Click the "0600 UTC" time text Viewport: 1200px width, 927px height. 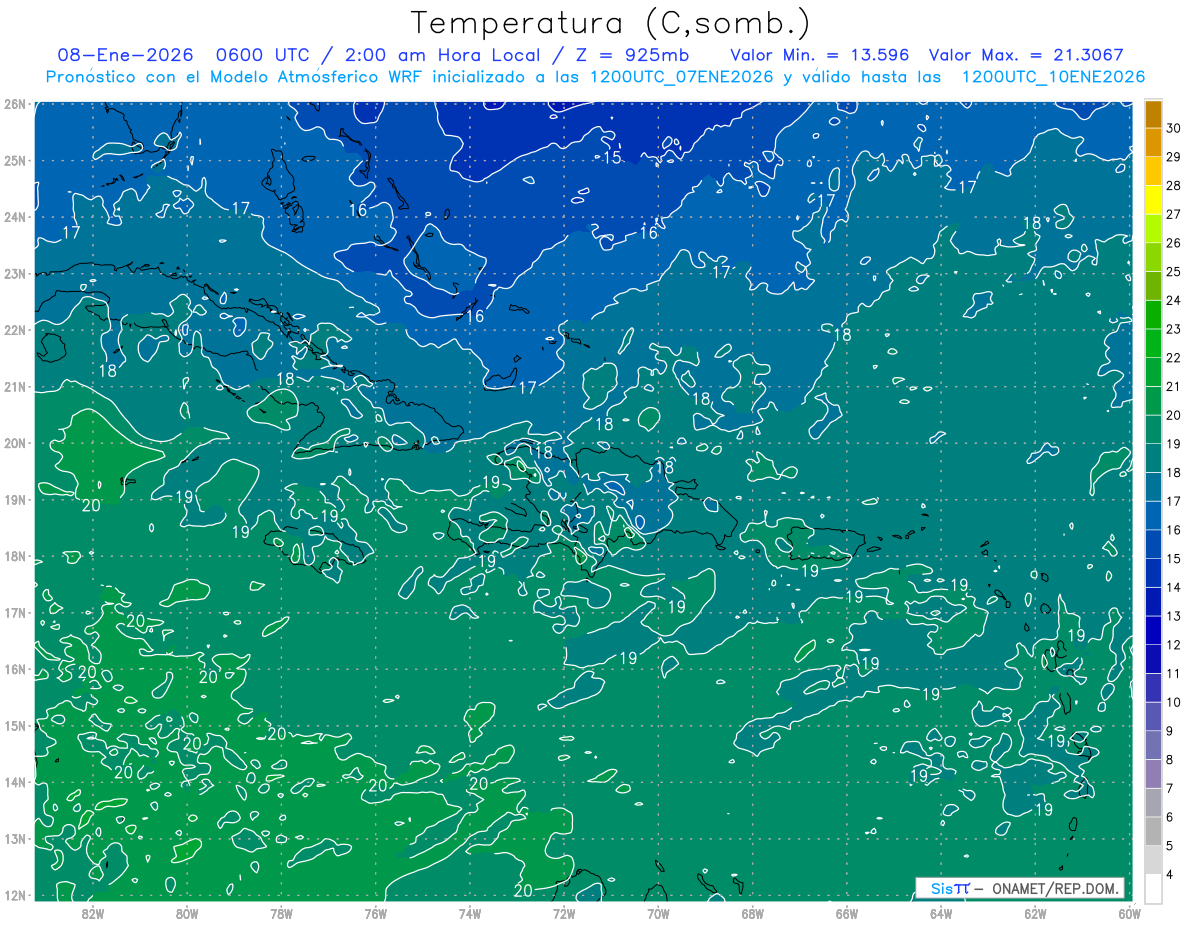pos(265,55)
